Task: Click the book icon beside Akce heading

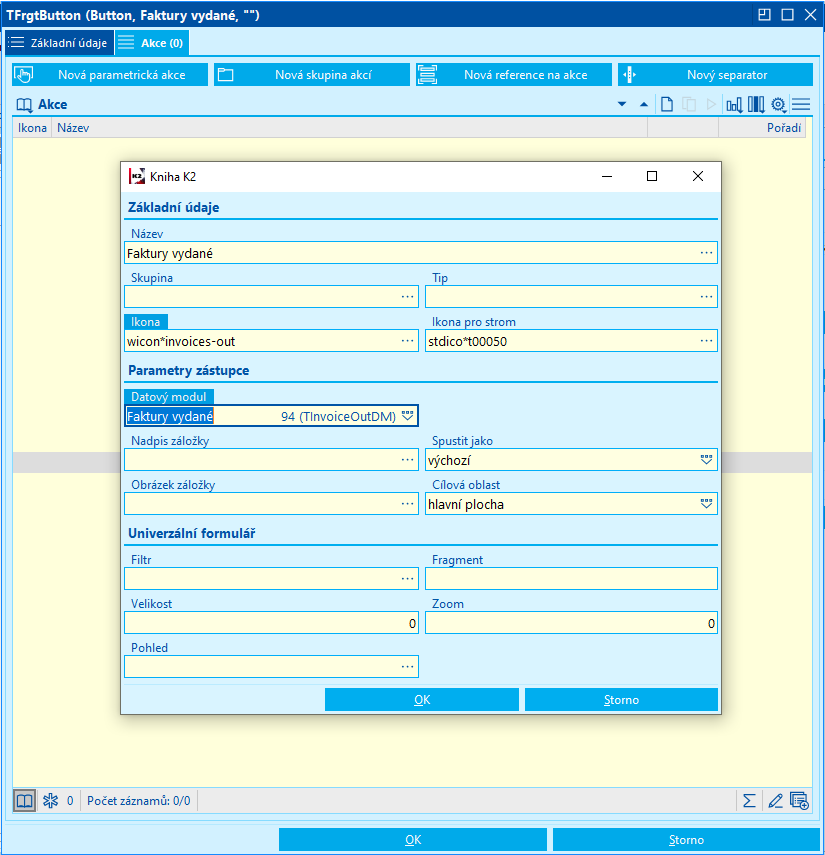Action: 25,104
